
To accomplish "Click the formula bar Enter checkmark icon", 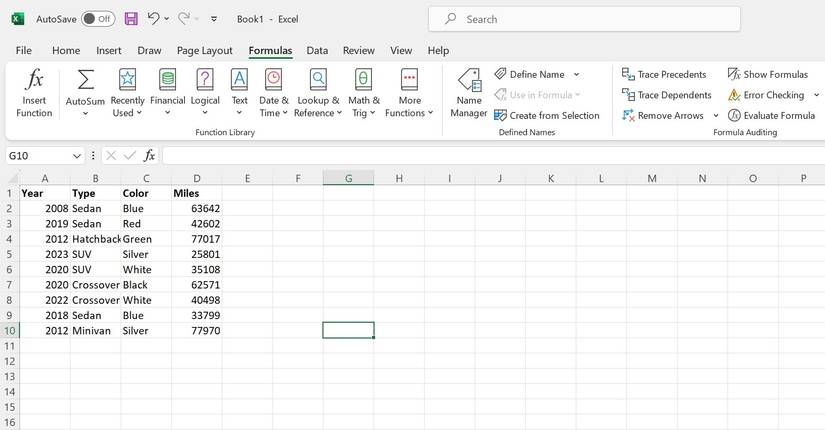I will pos(130,155).
